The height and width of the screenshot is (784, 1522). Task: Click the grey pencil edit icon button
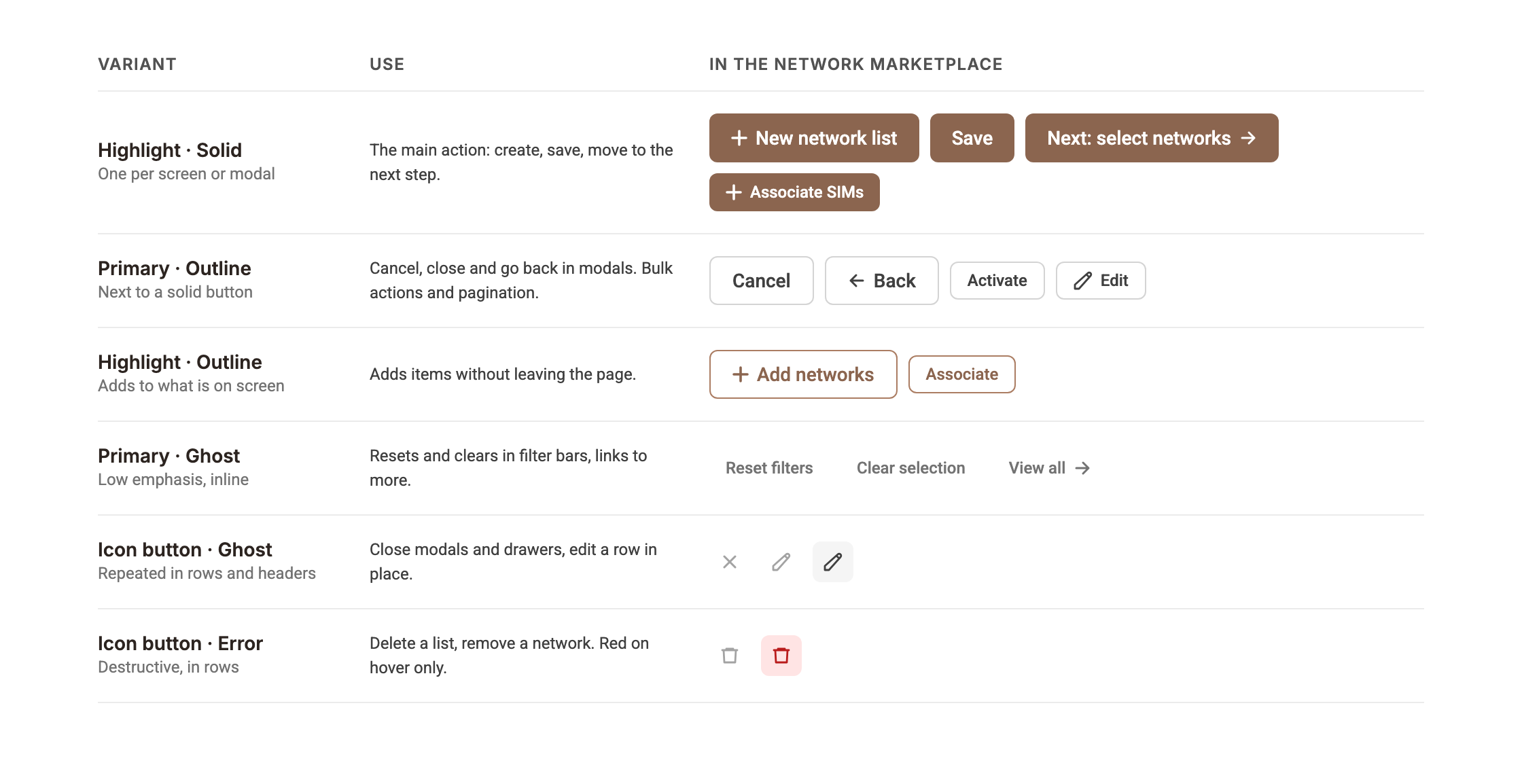point(781,562)
